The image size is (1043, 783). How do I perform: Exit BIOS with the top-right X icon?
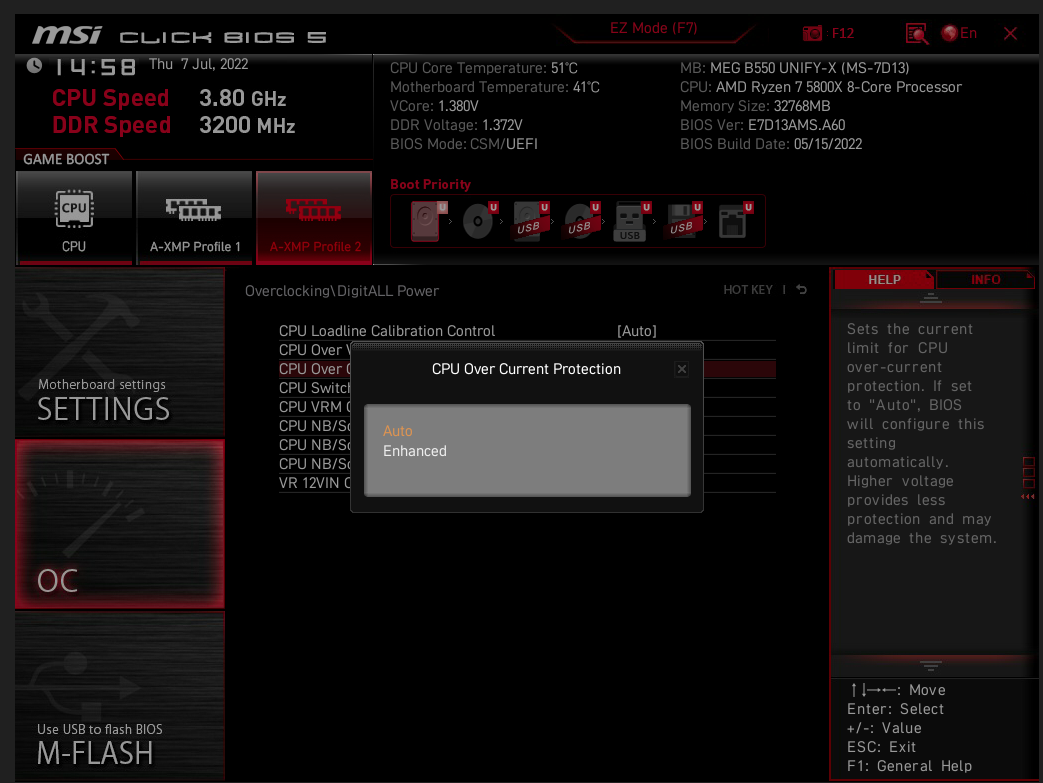1010,33
